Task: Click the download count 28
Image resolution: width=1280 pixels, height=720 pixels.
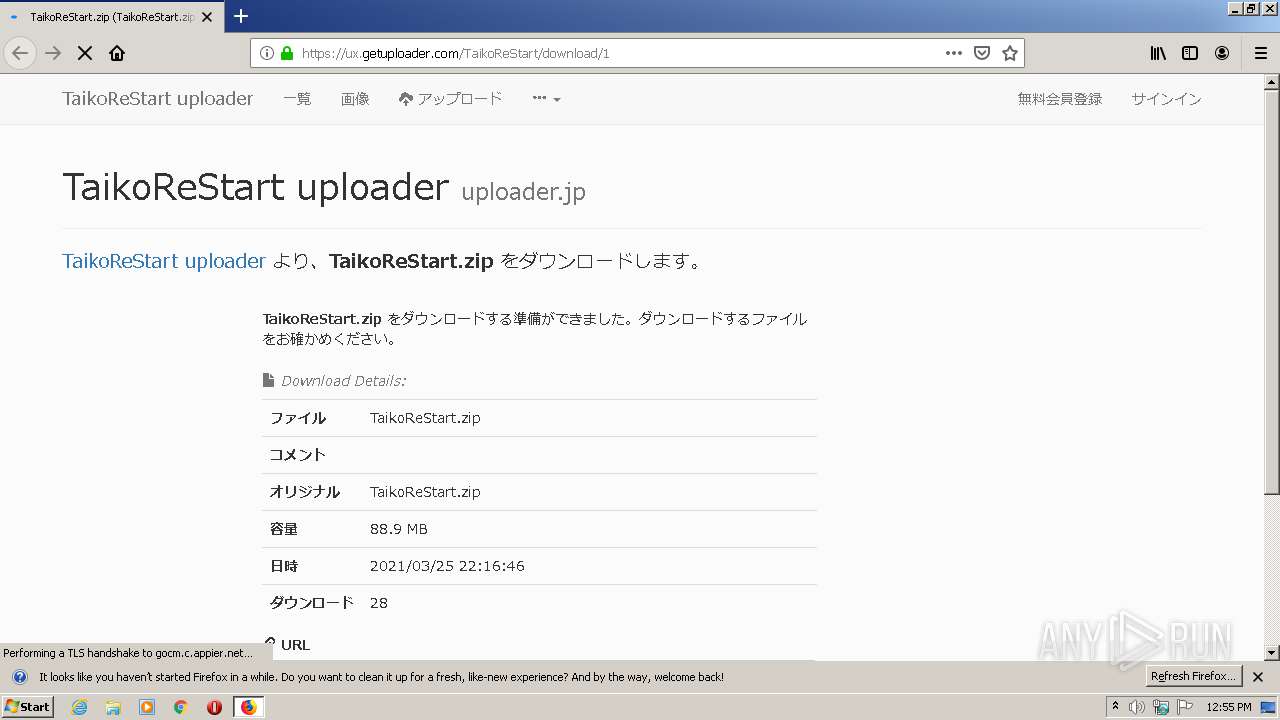Action: pyautogui.click(x=379, y=603)
